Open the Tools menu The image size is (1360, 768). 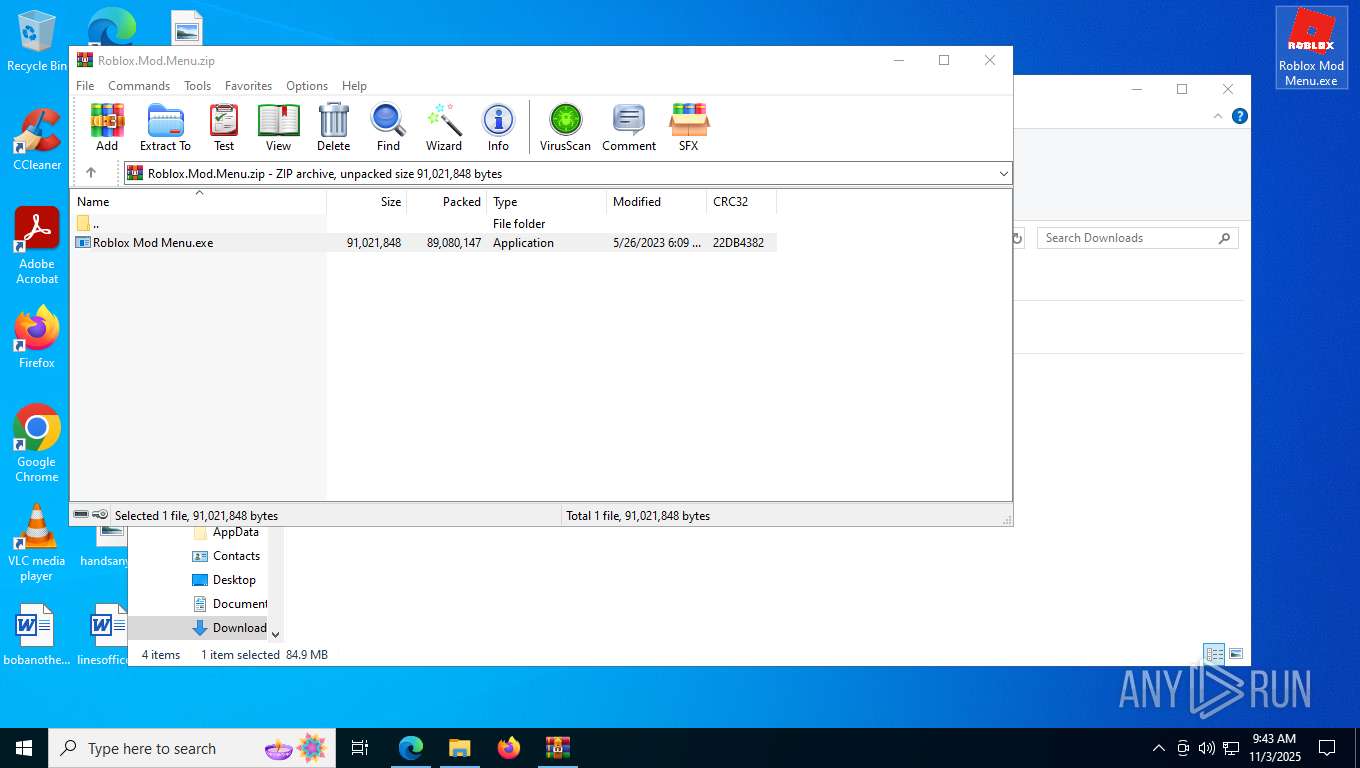[x=197, y=86]
